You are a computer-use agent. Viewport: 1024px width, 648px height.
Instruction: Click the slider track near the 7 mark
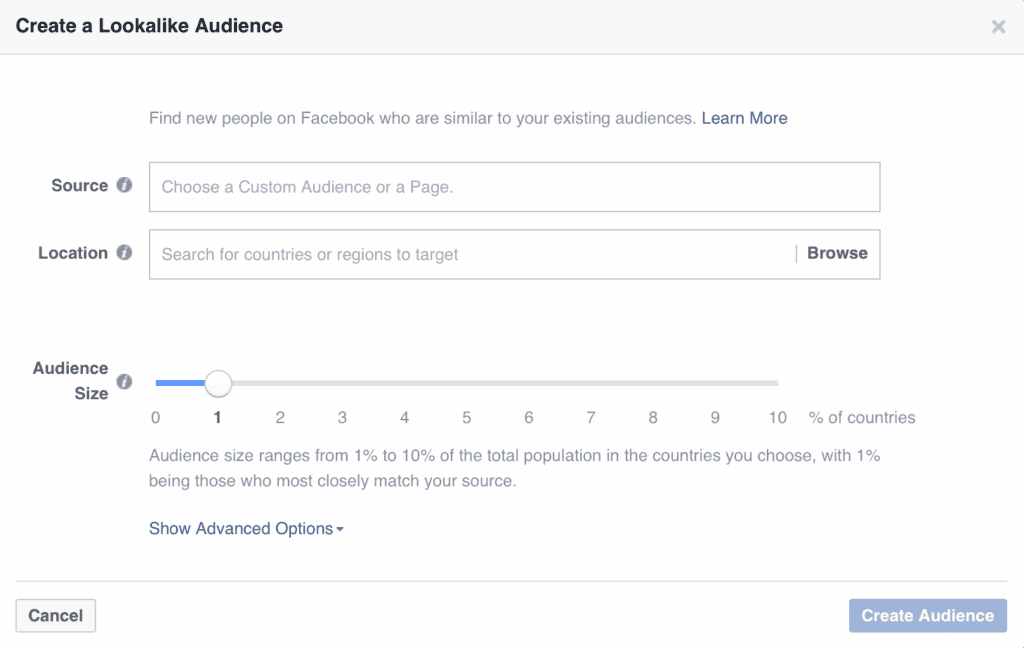[590, 382]
